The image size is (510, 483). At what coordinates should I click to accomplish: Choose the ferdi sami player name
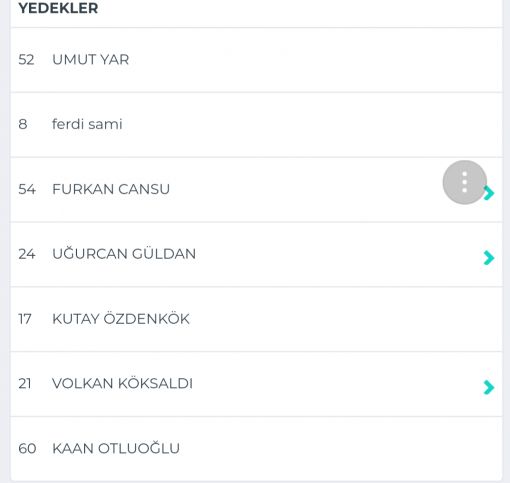pyautogui.click(x=87, y=124)
